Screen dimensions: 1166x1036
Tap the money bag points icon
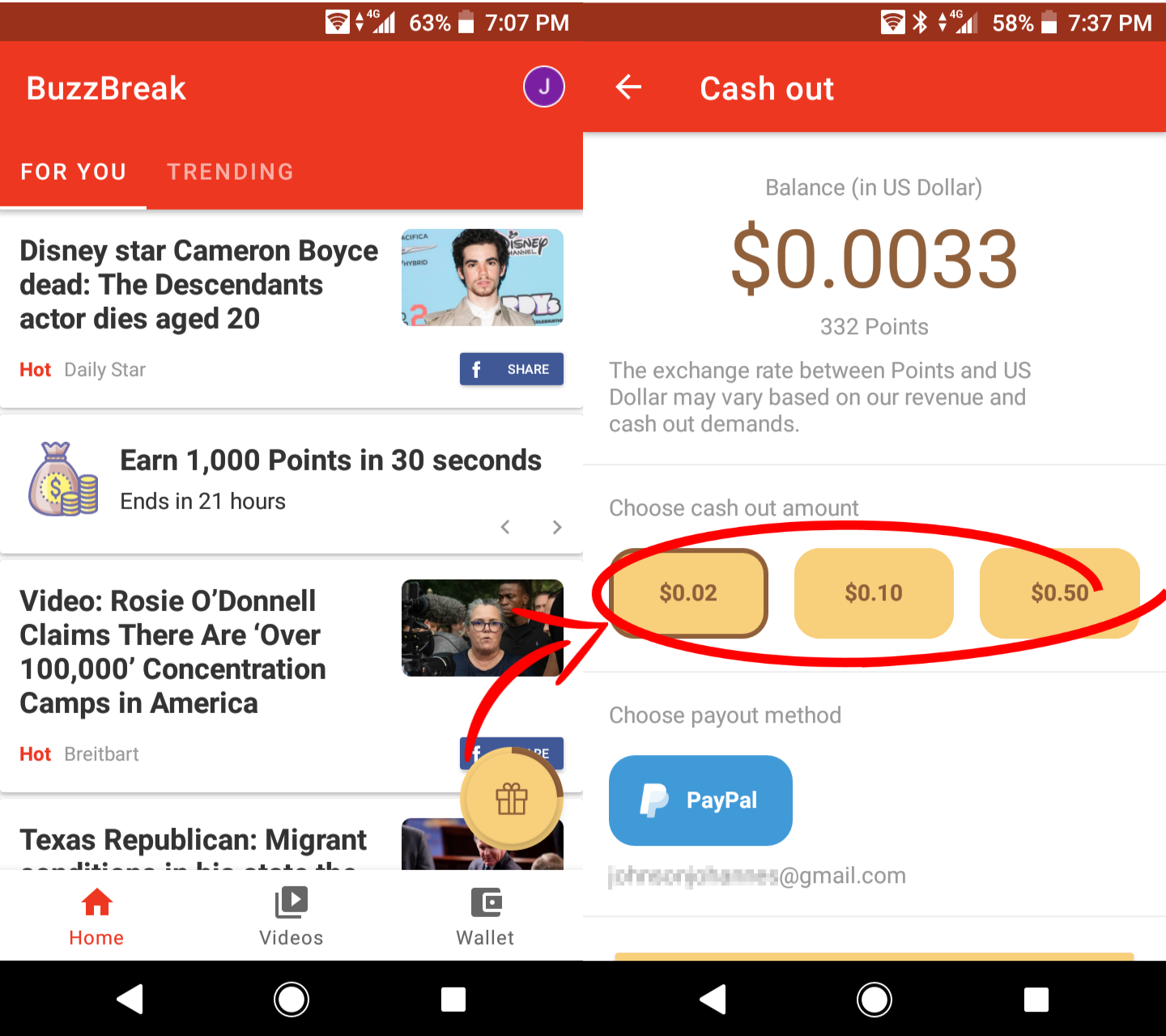coord(62,479)
